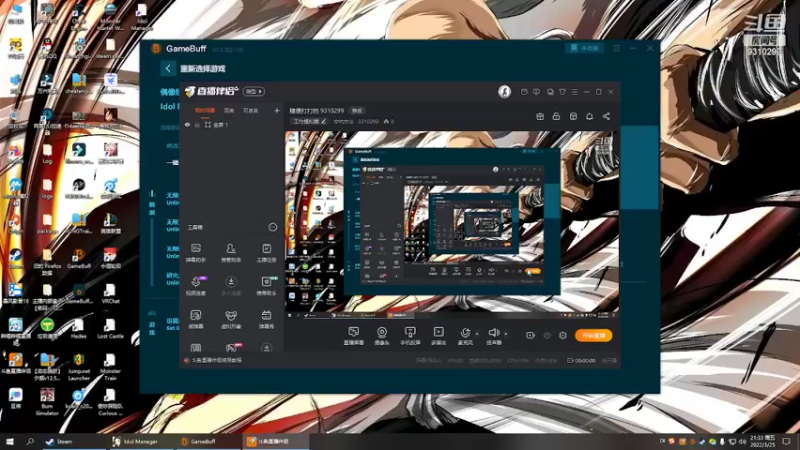Toggle lock of 全屏 1 source
This screenshot has width=800, height=450.
pyautogui.click(x=197, y=124)
